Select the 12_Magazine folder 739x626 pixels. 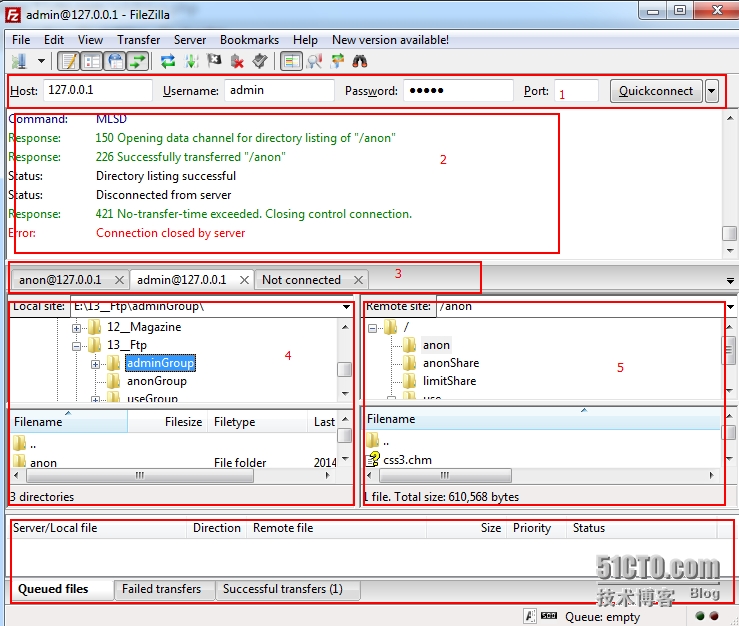pos(144,327)
